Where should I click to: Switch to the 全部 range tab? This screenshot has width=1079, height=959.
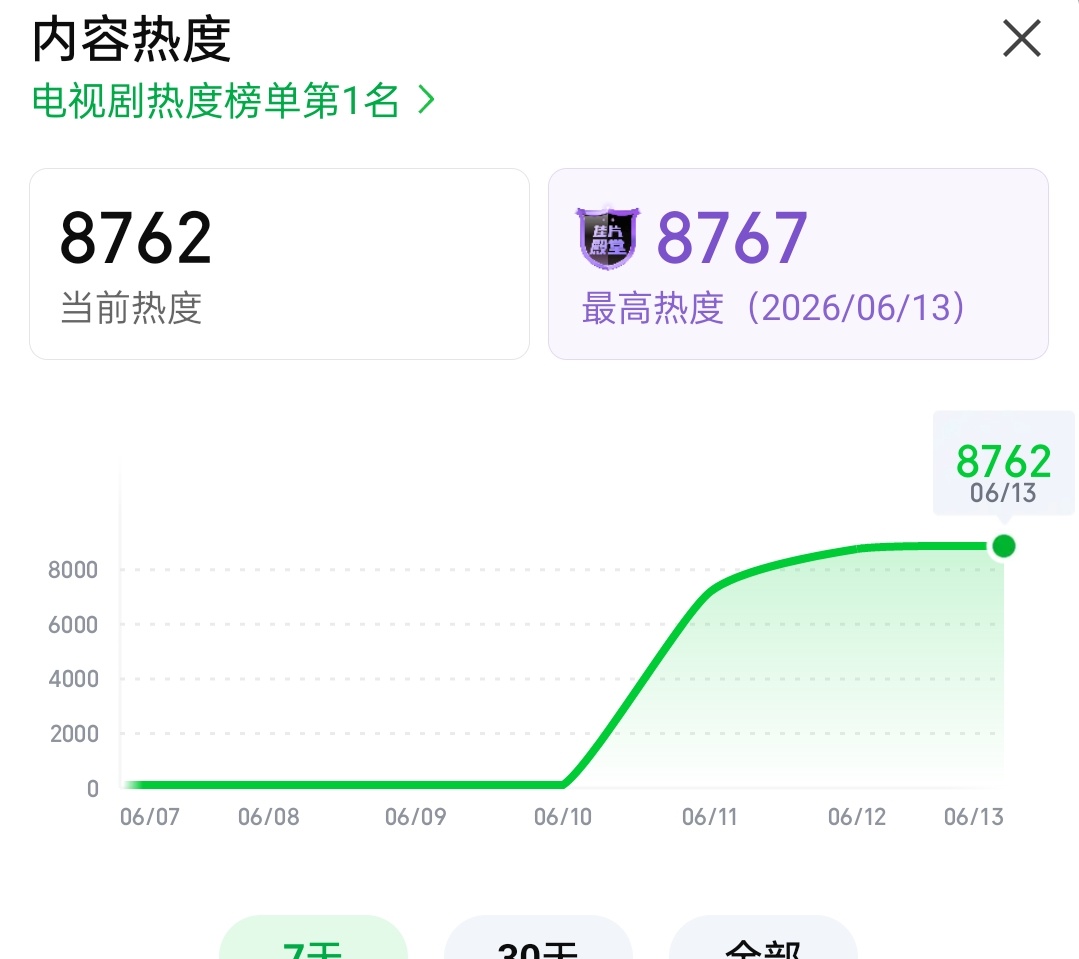(763, 937)
